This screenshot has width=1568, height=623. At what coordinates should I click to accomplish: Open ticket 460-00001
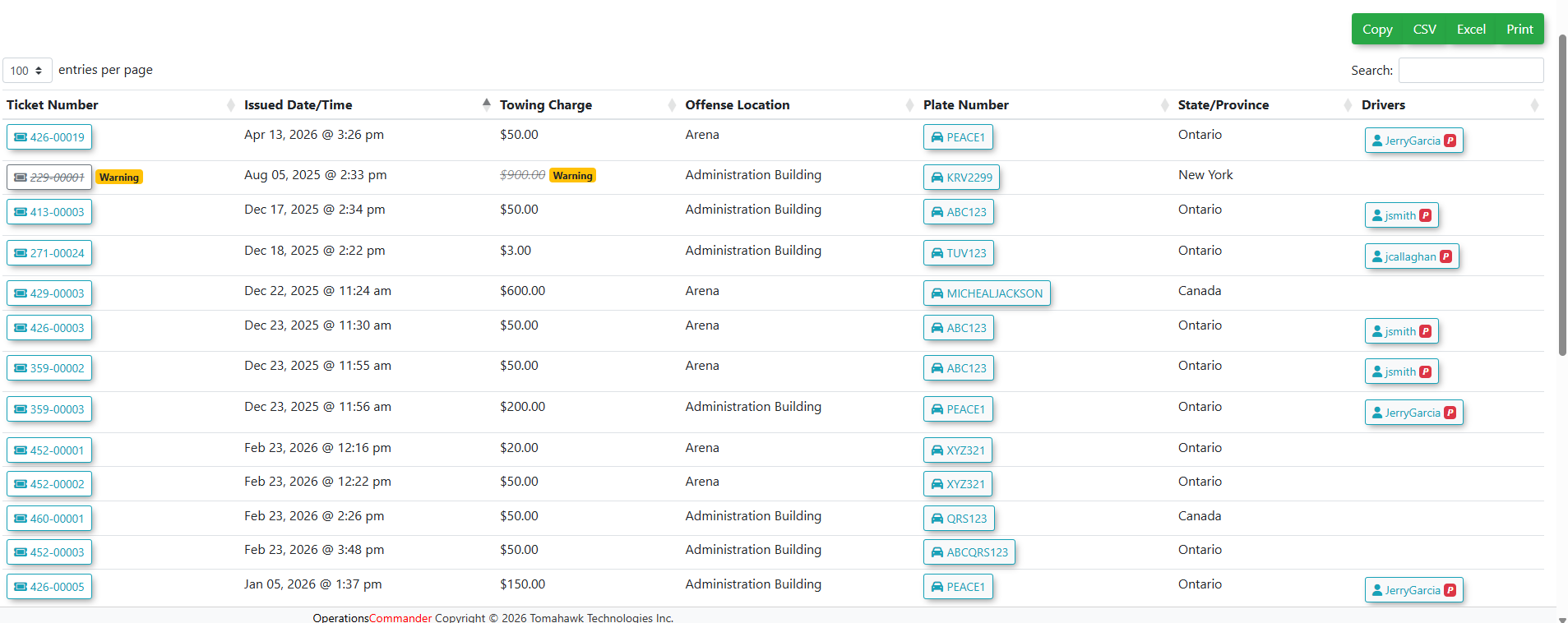point(49,519)
